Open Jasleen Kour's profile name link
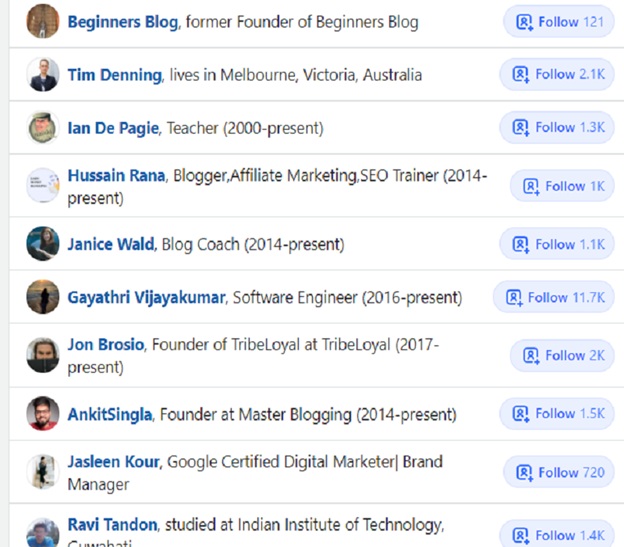624x547 pixels. (x=113, y=462)
